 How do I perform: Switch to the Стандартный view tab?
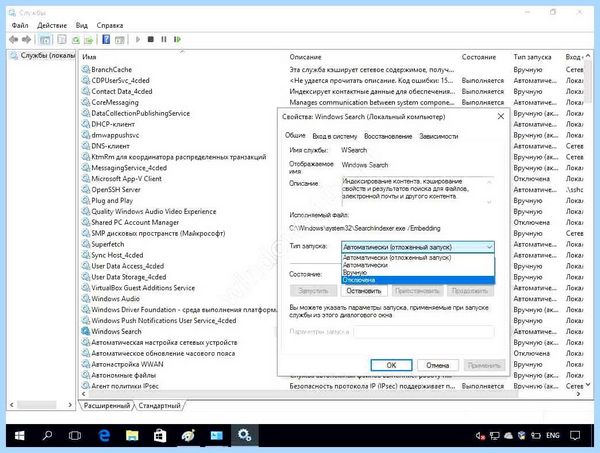160,406
